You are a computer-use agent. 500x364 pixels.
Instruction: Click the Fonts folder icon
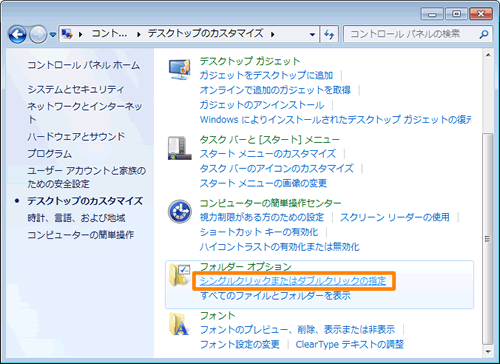click(179, 324)
